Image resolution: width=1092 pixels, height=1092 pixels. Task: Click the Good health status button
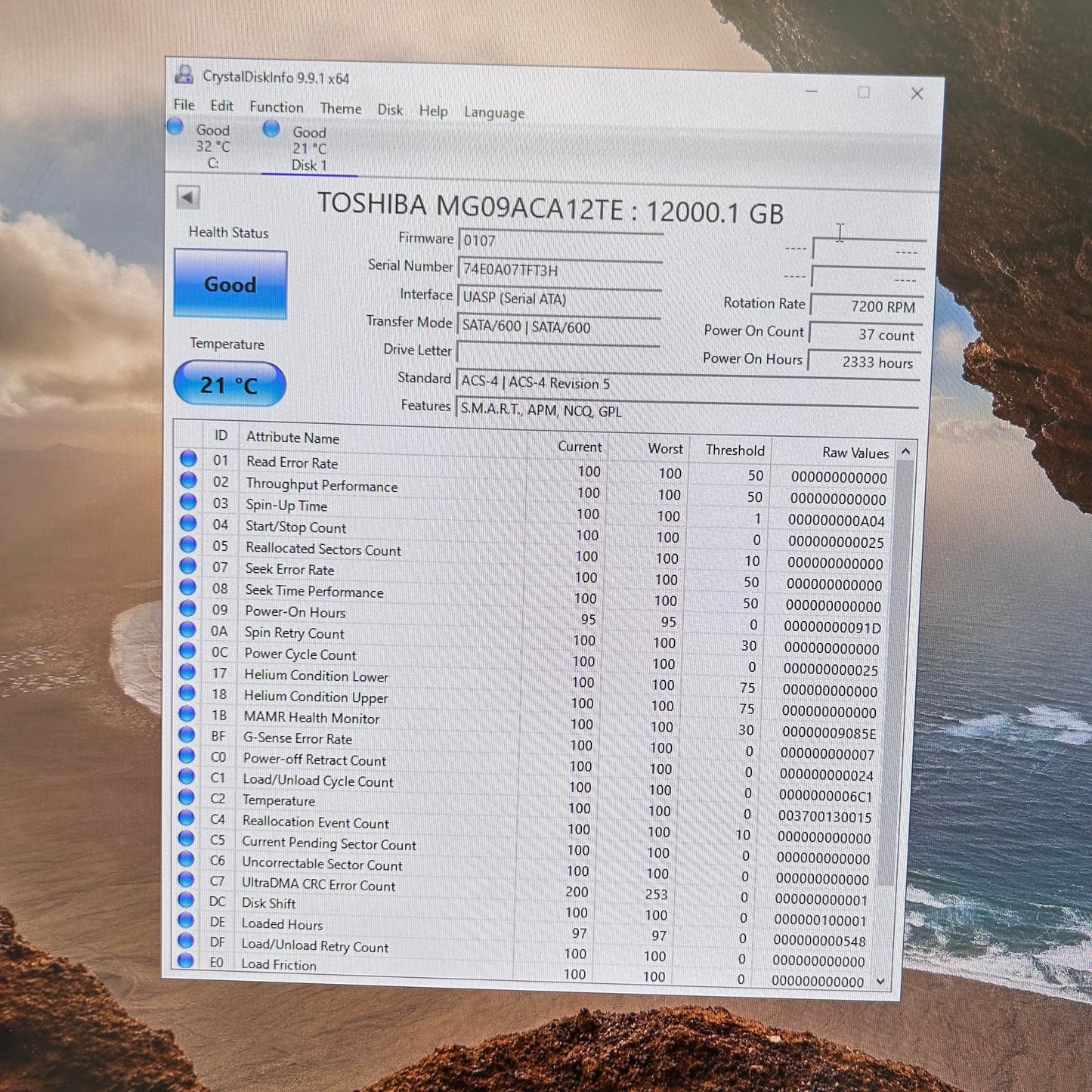(230, 284)
